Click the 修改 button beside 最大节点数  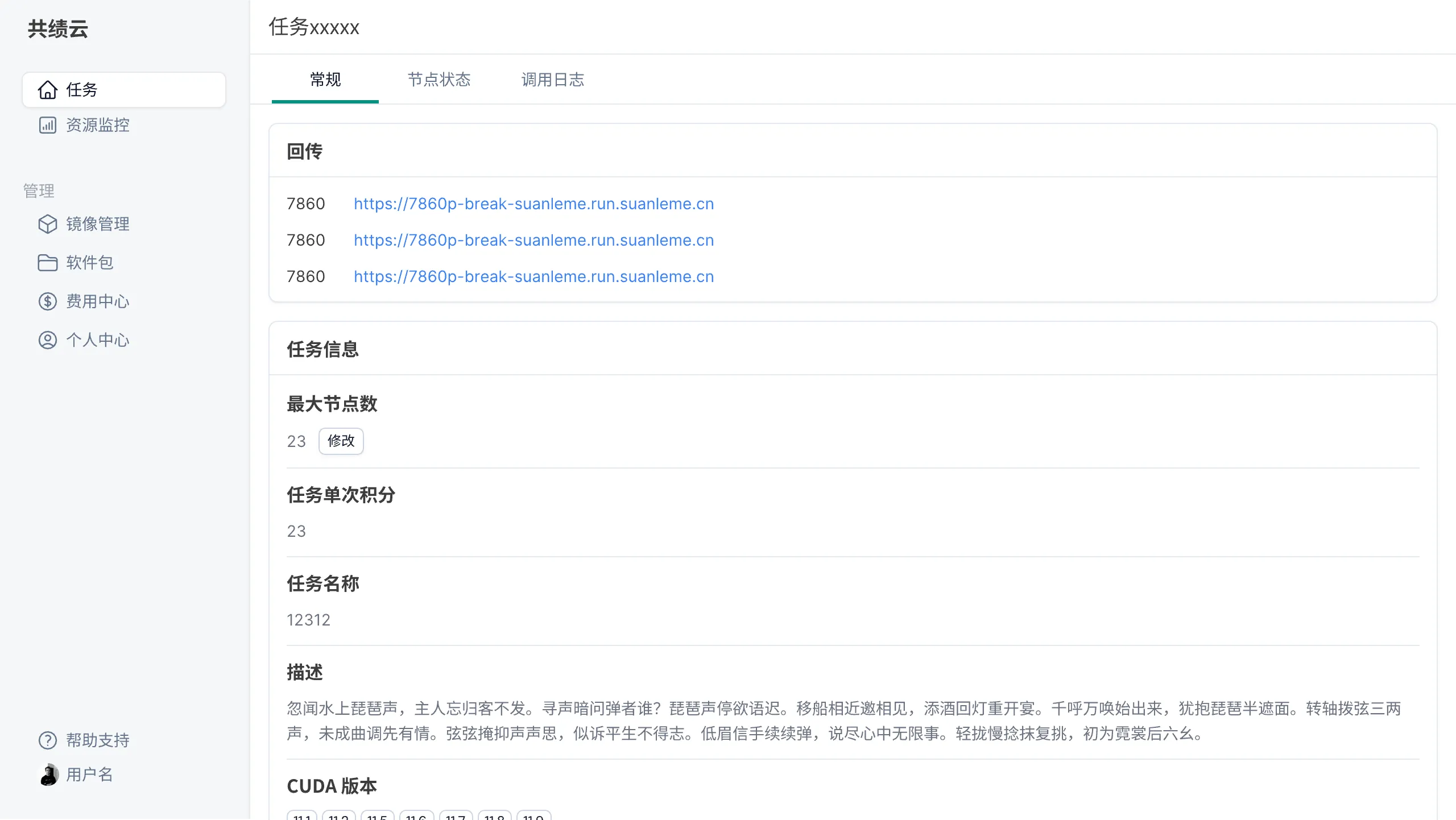tap(341, 441)
